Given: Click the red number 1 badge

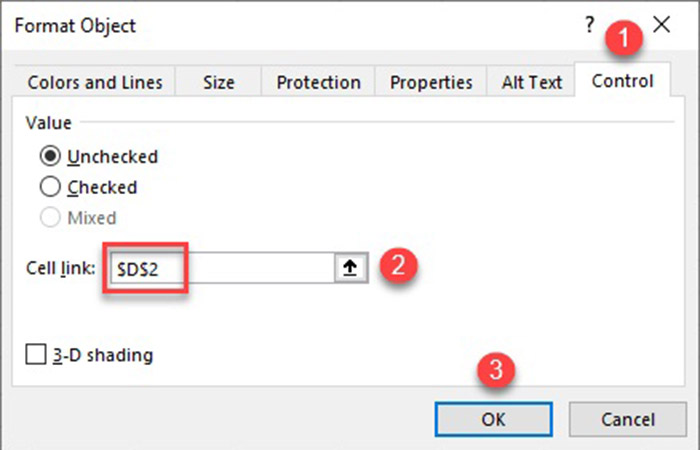Looking at the screenshot, I should click(x=626, y=40).
